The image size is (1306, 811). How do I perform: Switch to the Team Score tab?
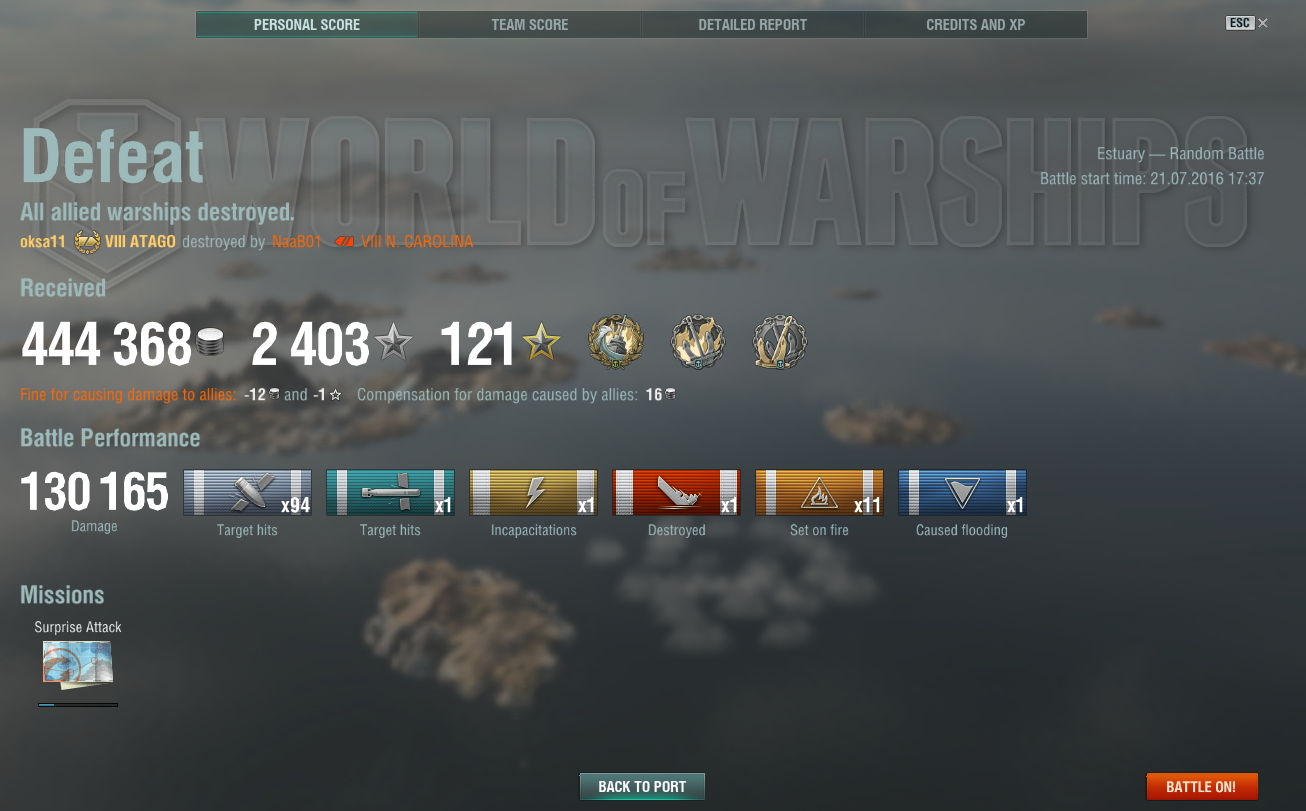pos(530,24)
